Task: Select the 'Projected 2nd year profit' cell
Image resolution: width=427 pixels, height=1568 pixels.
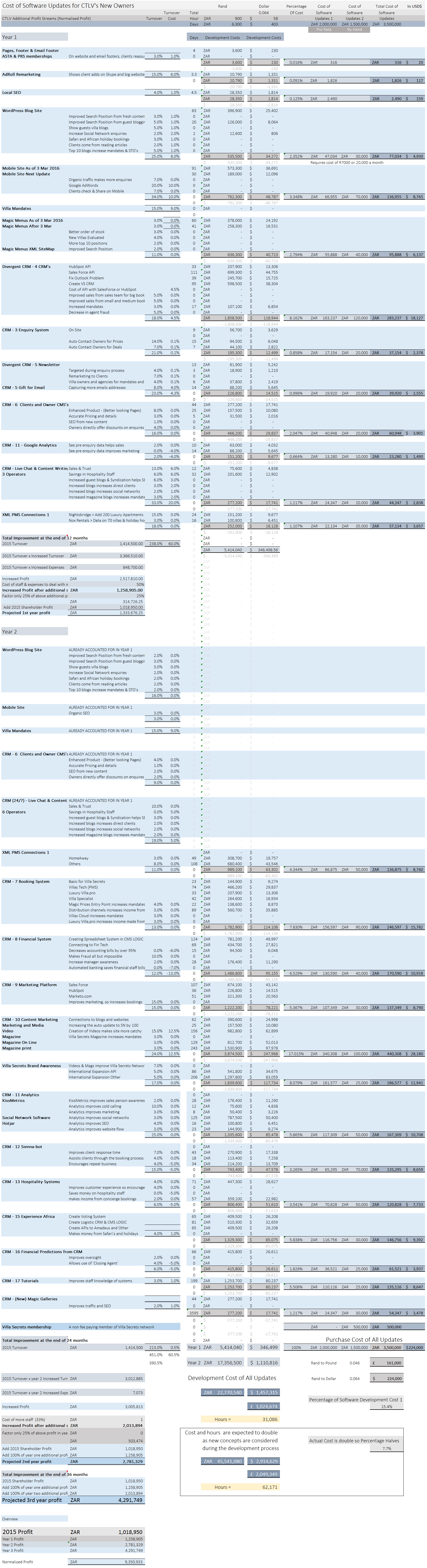Action: [x=27, y=1461]
